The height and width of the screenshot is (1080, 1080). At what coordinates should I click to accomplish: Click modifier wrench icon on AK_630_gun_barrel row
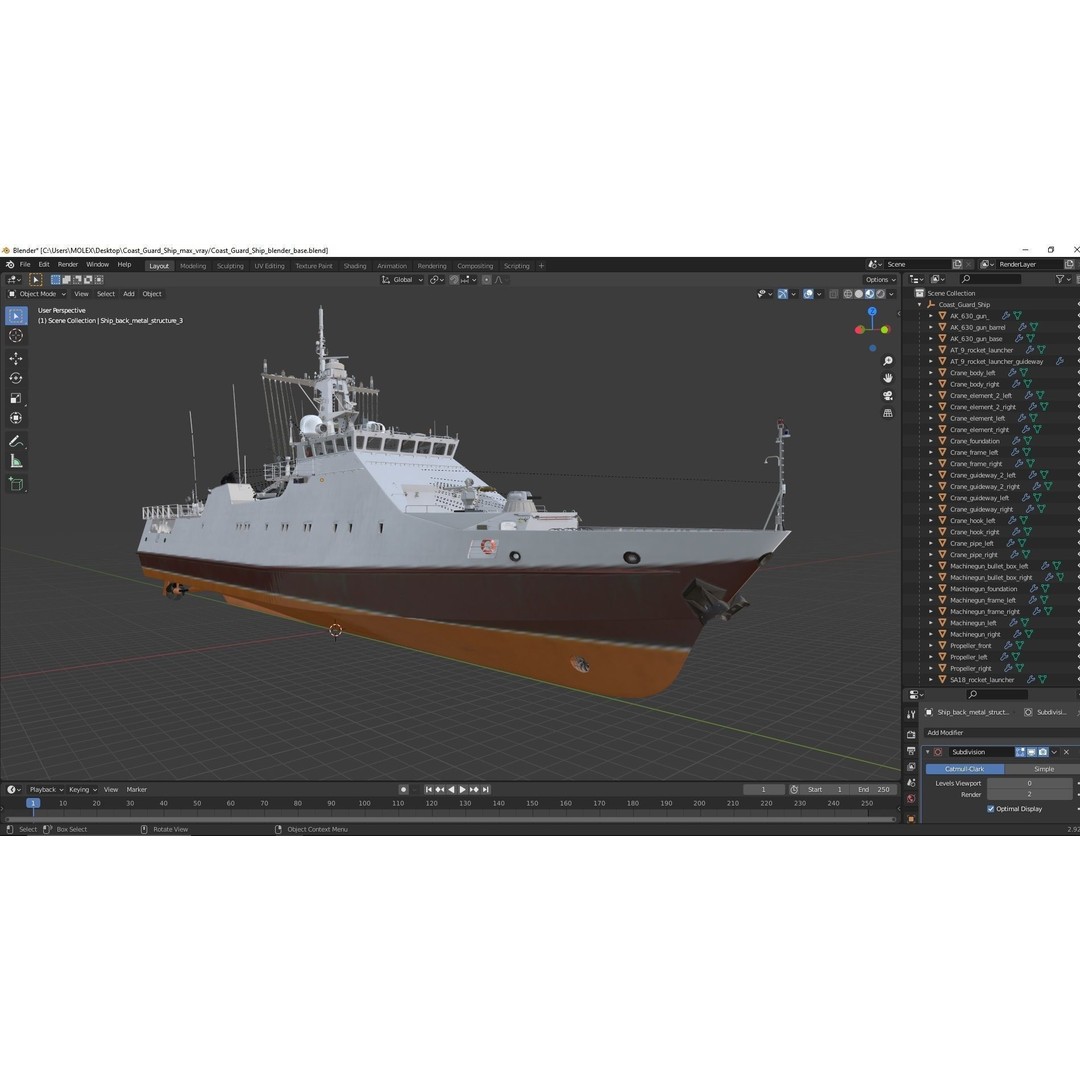click(x=1022, y=327)
